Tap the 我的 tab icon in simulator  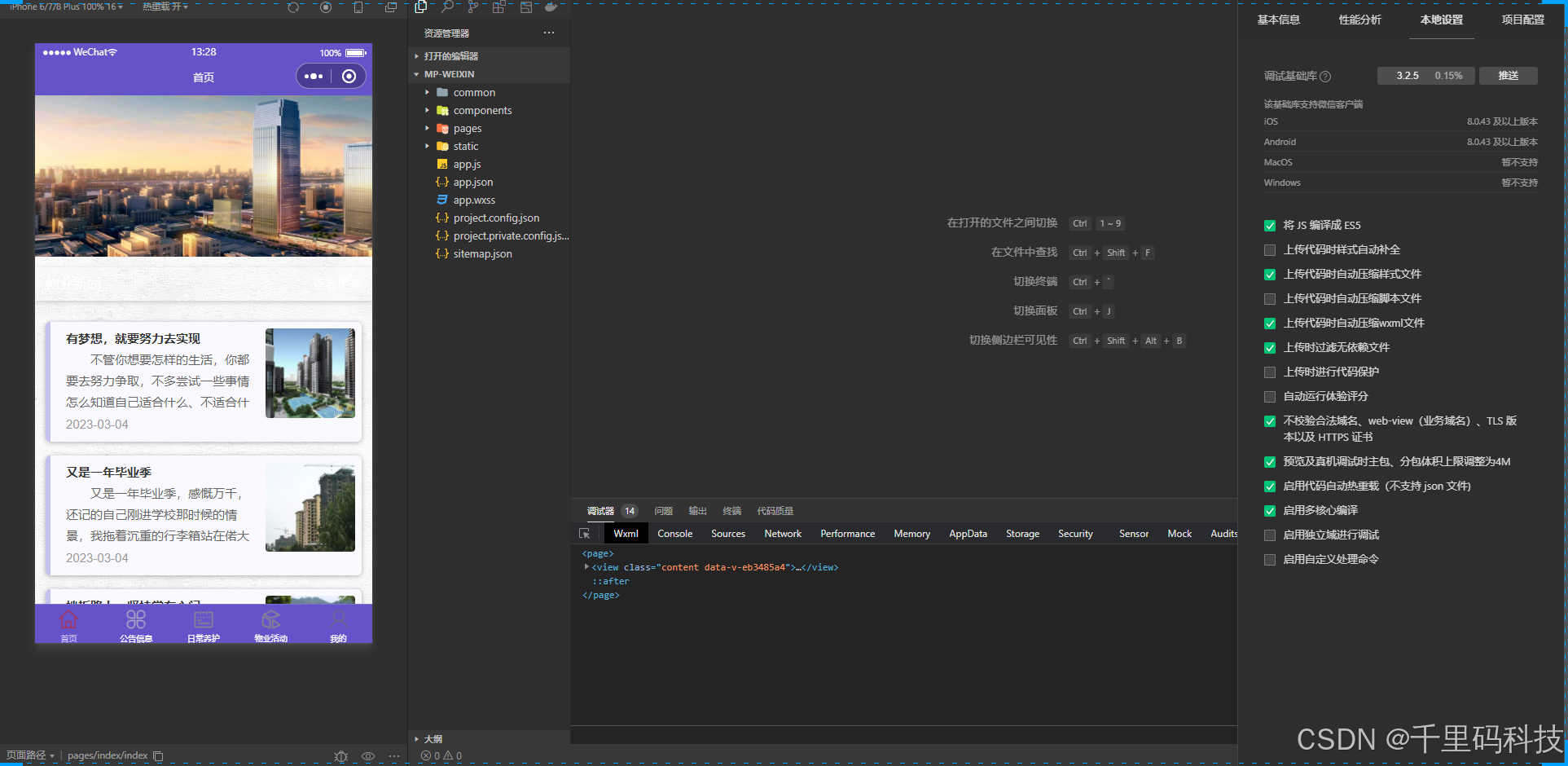coord(339,620)
